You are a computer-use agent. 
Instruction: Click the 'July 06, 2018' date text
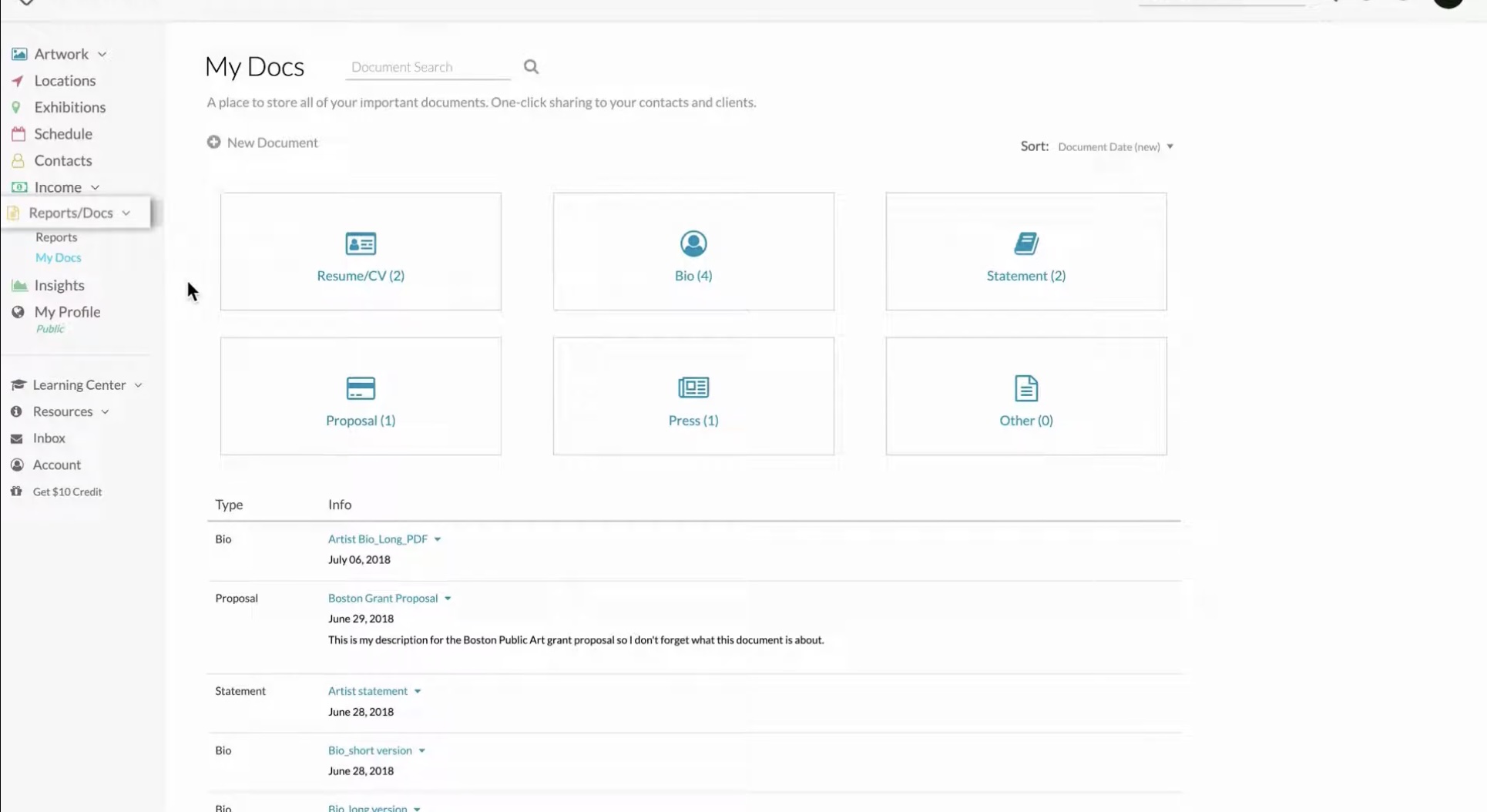(359, 560)
